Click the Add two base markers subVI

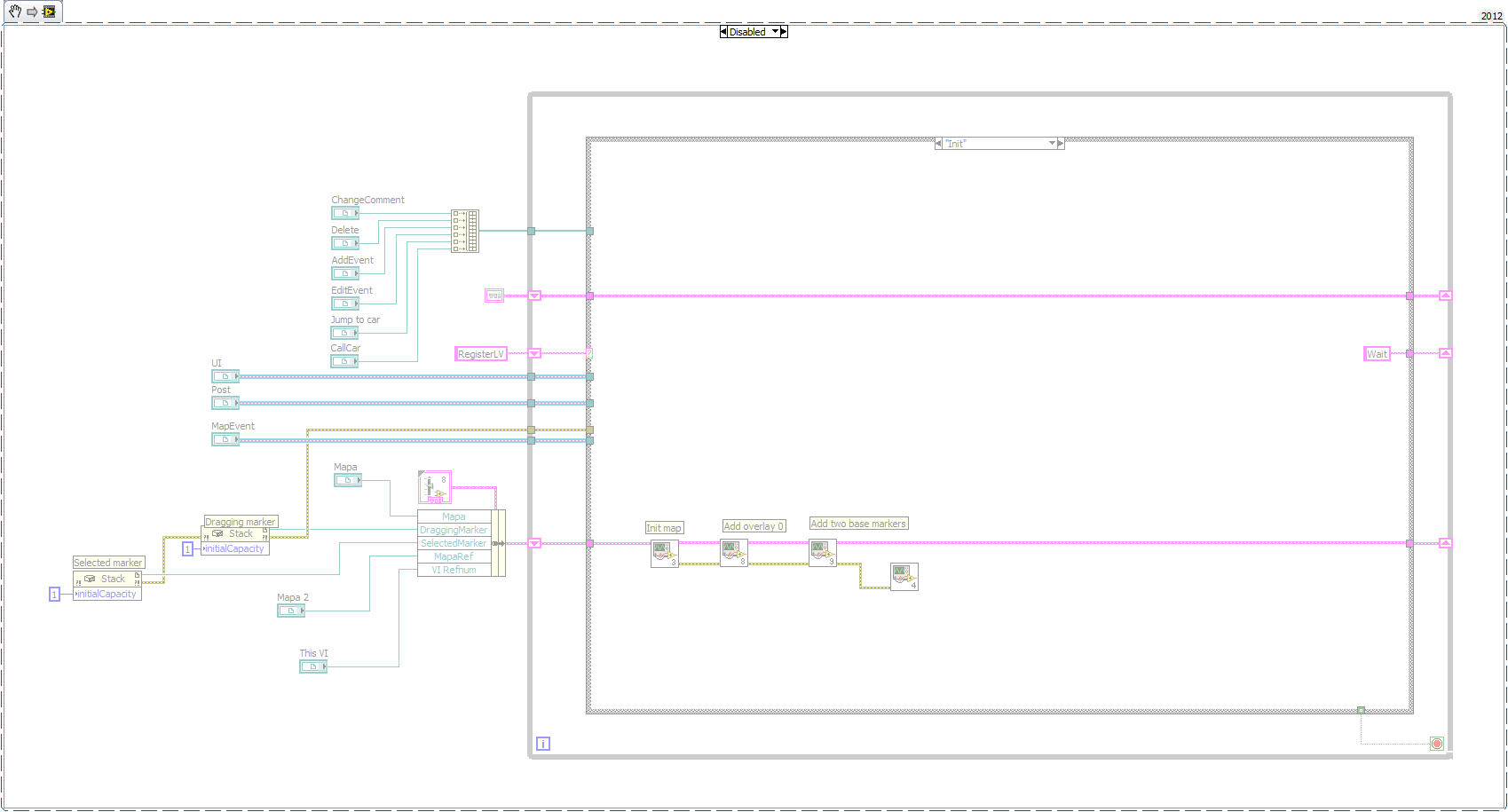pos(823,552)
